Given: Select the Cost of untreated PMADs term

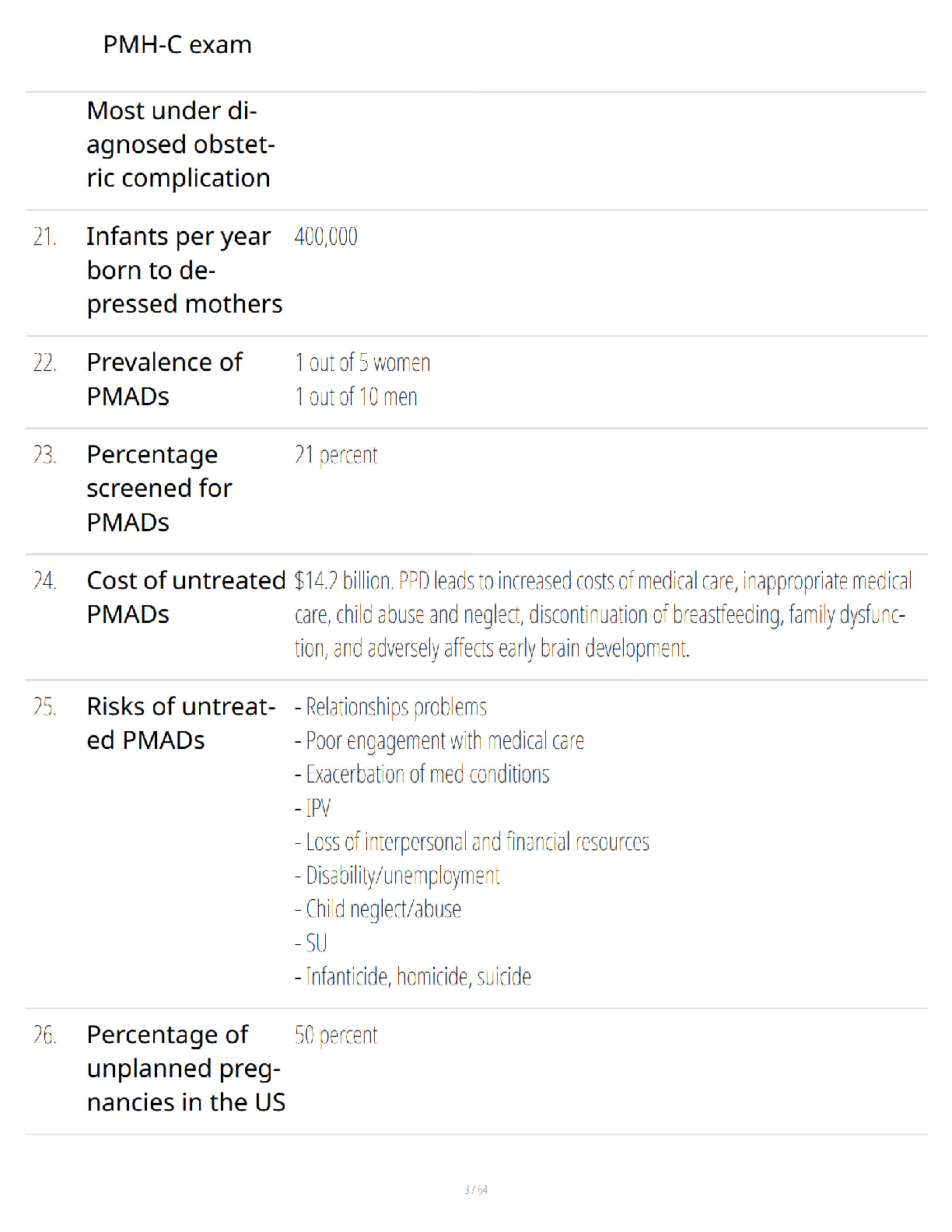Looking at the screenshot, I should pos(187,597).
